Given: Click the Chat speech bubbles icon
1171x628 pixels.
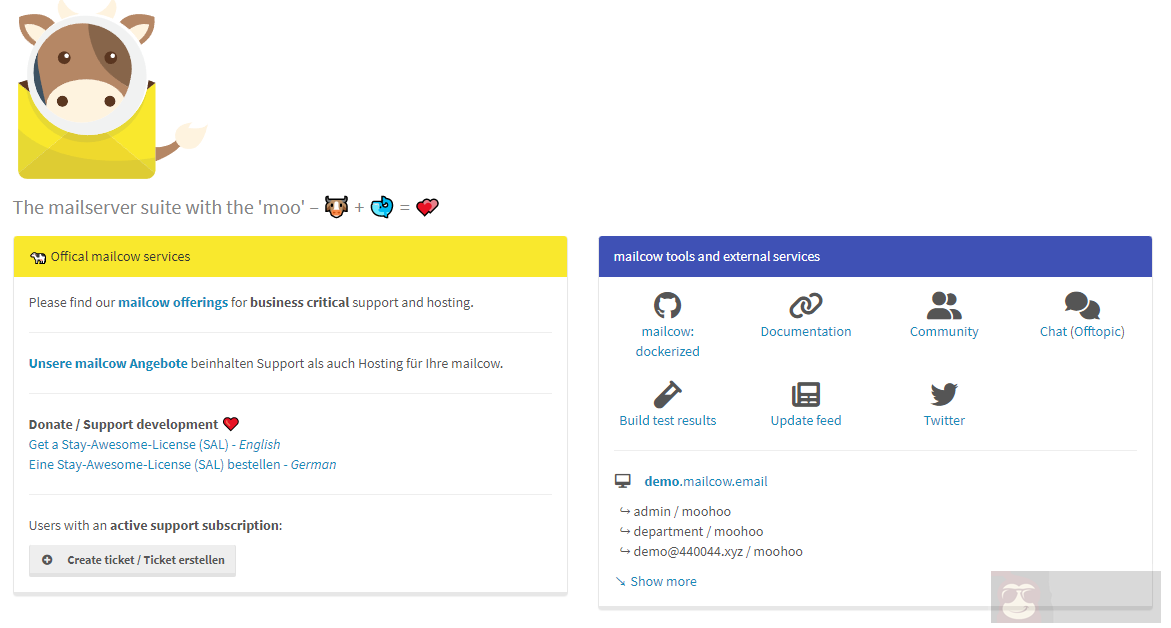Looking at the screenshot, I should [x=1082, y=305].
